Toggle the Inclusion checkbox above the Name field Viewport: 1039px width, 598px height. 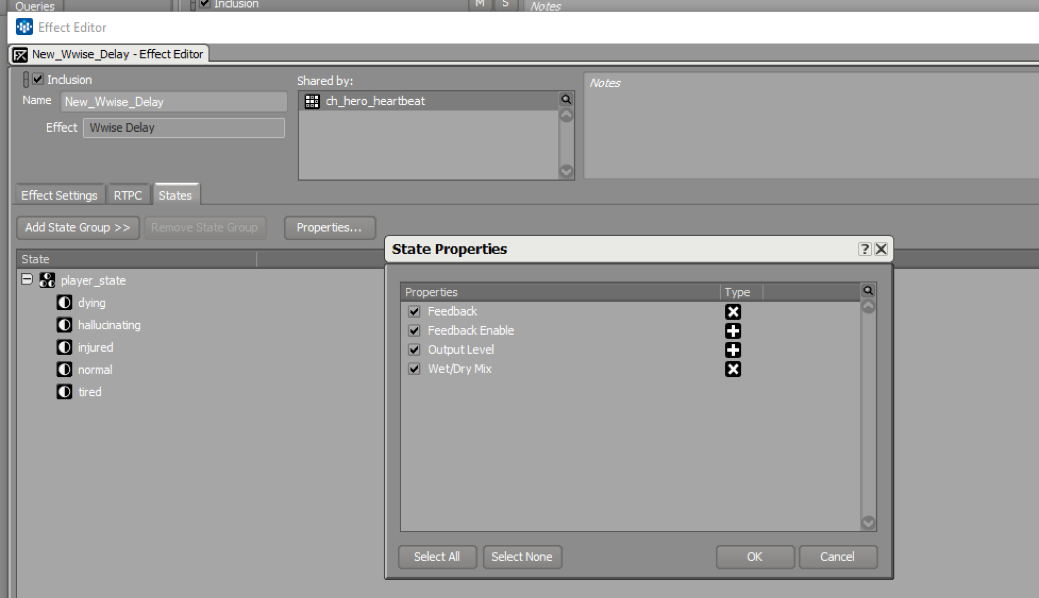point(38,79)
